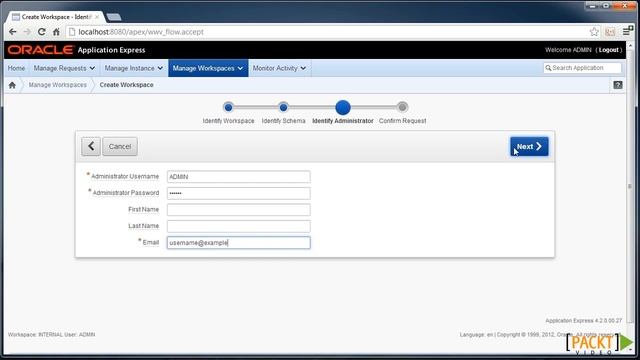Screen dimensions: 640x360
Task: Click the Oracle Application Express logo
Action: click(76, 50)
